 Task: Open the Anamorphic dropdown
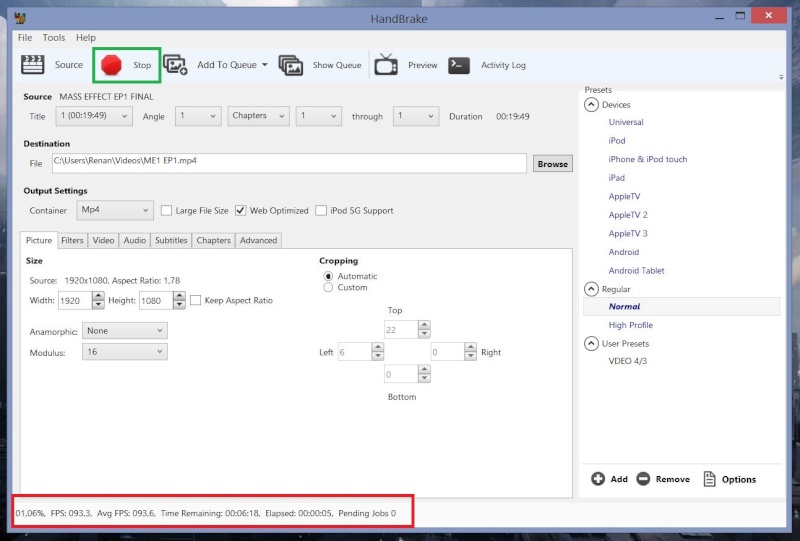(x=124, y=331)
